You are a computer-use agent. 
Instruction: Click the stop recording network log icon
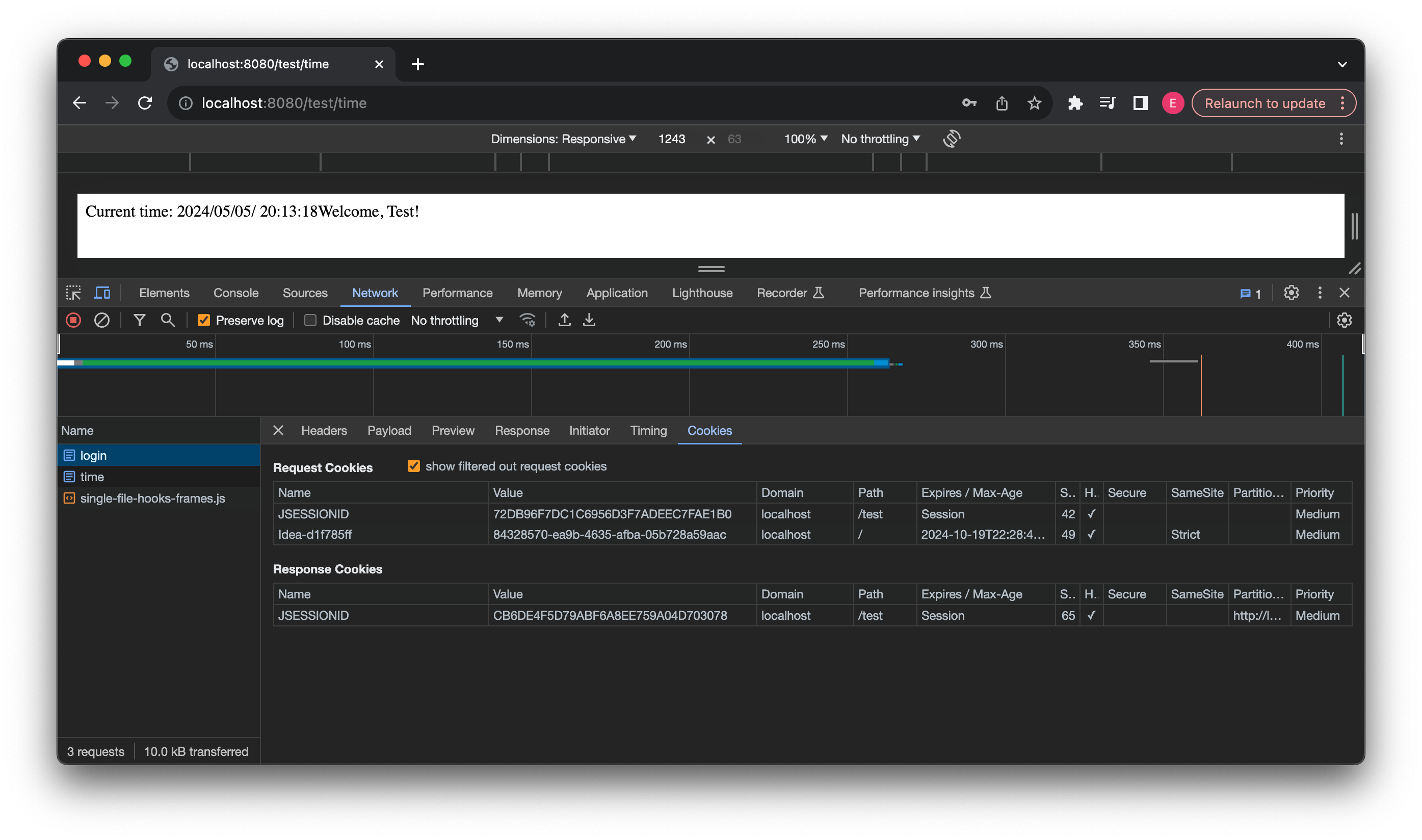[73, 321]
